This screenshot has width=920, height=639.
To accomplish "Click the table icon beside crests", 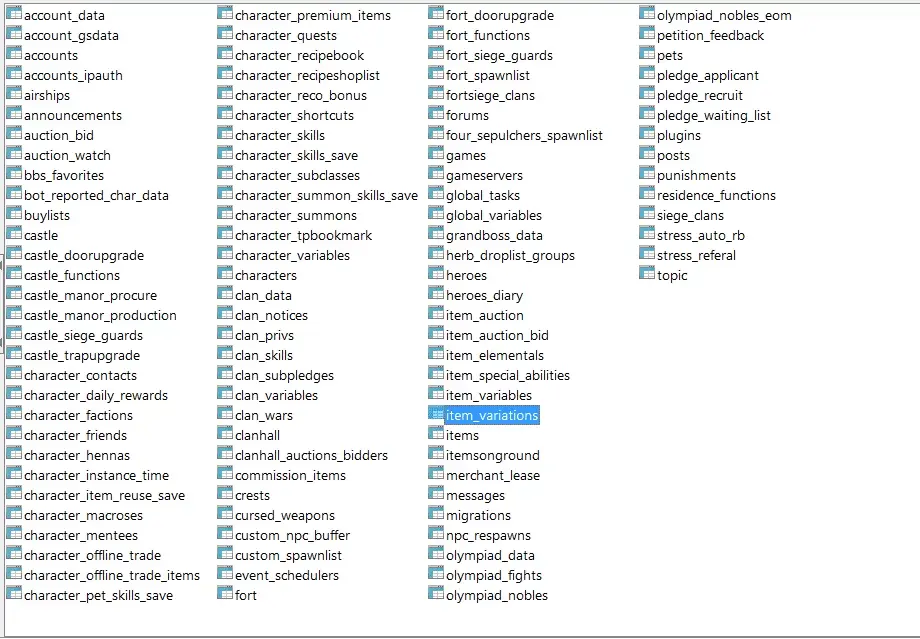I will click(x=225, y=493).
